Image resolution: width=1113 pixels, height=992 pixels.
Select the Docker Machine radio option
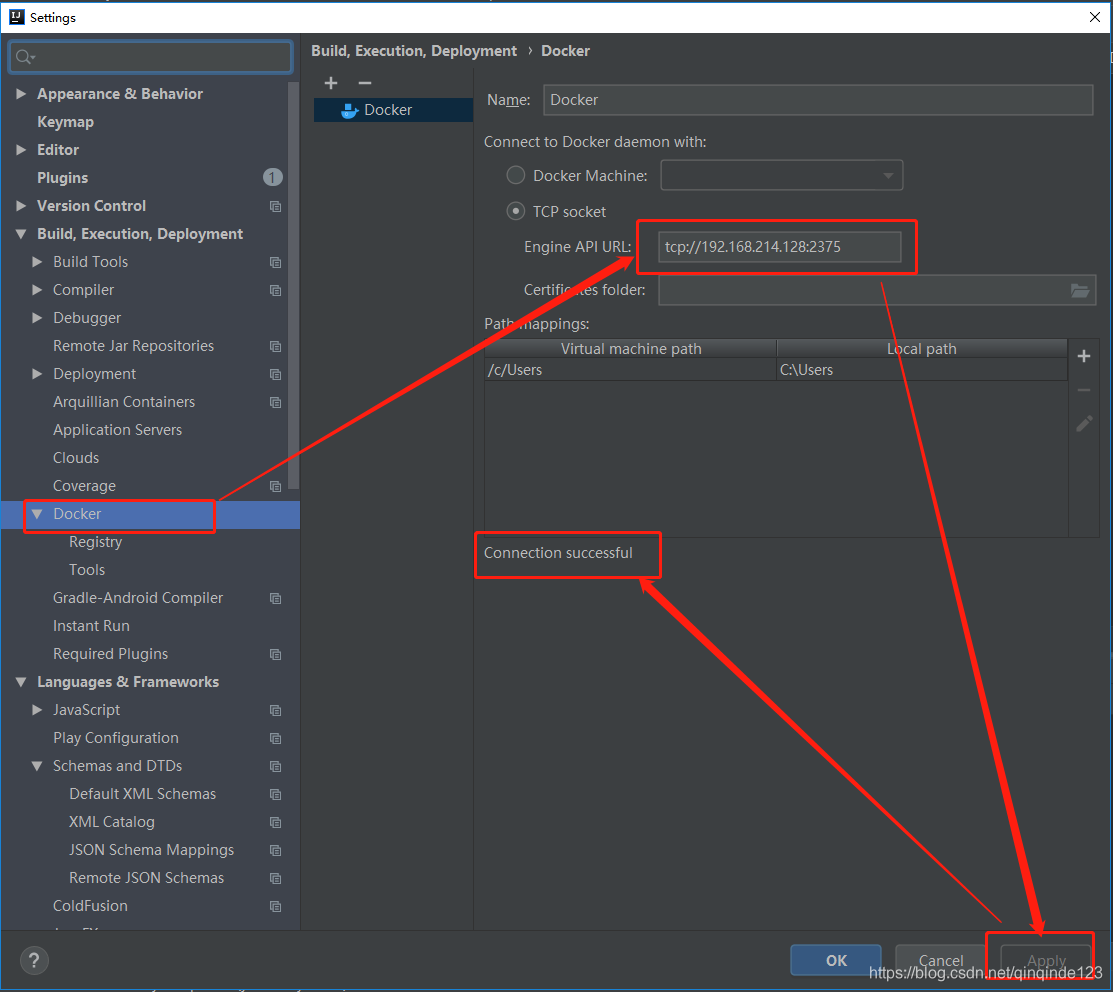pos(516,175)
